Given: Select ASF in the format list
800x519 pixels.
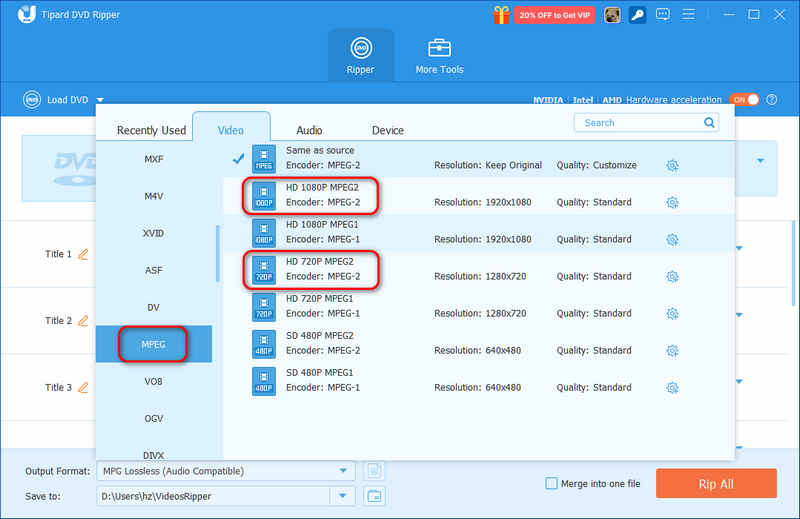Looking at the screenshot, I should (x=154, y=270).
